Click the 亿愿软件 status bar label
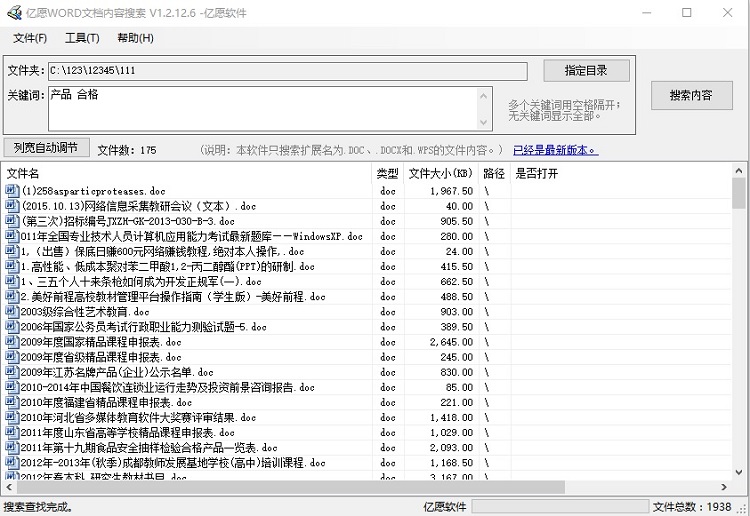750x516 pixels. [444, 507]
